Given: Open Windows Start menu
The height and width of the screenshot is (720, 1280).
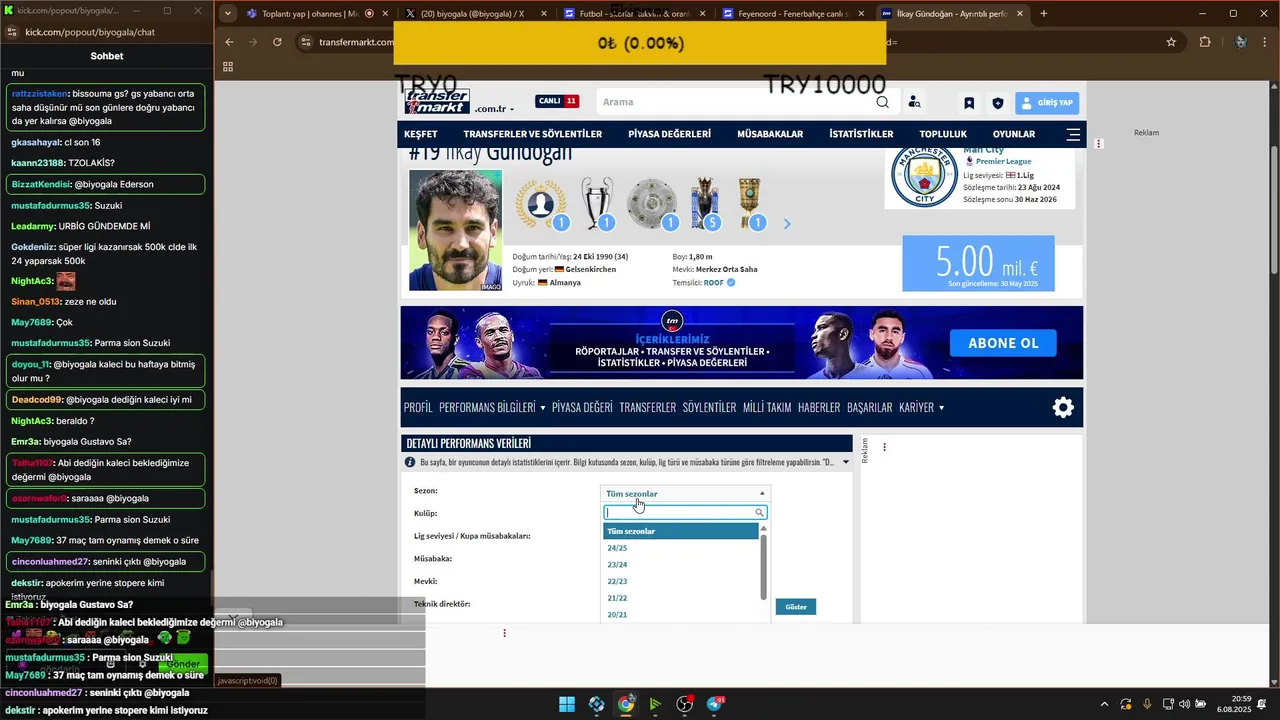Looking at the screenshot, I should (567, 704).
